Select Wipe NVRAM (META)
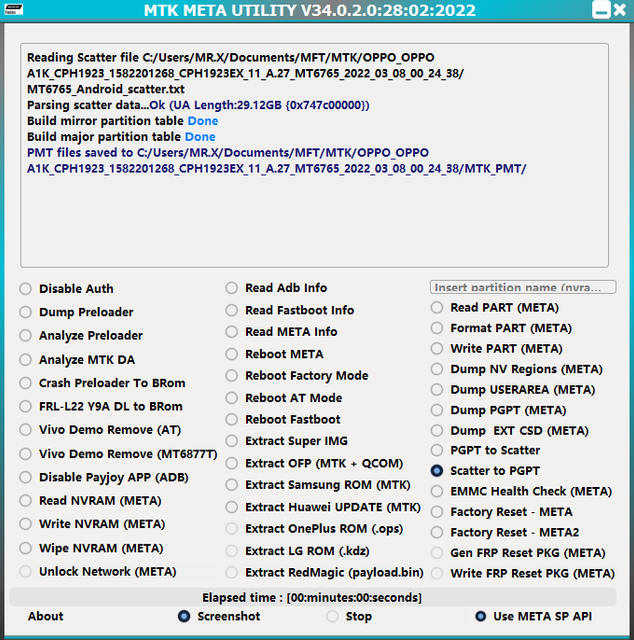Screen dimensions: 634x640 (x=25, y=548)
